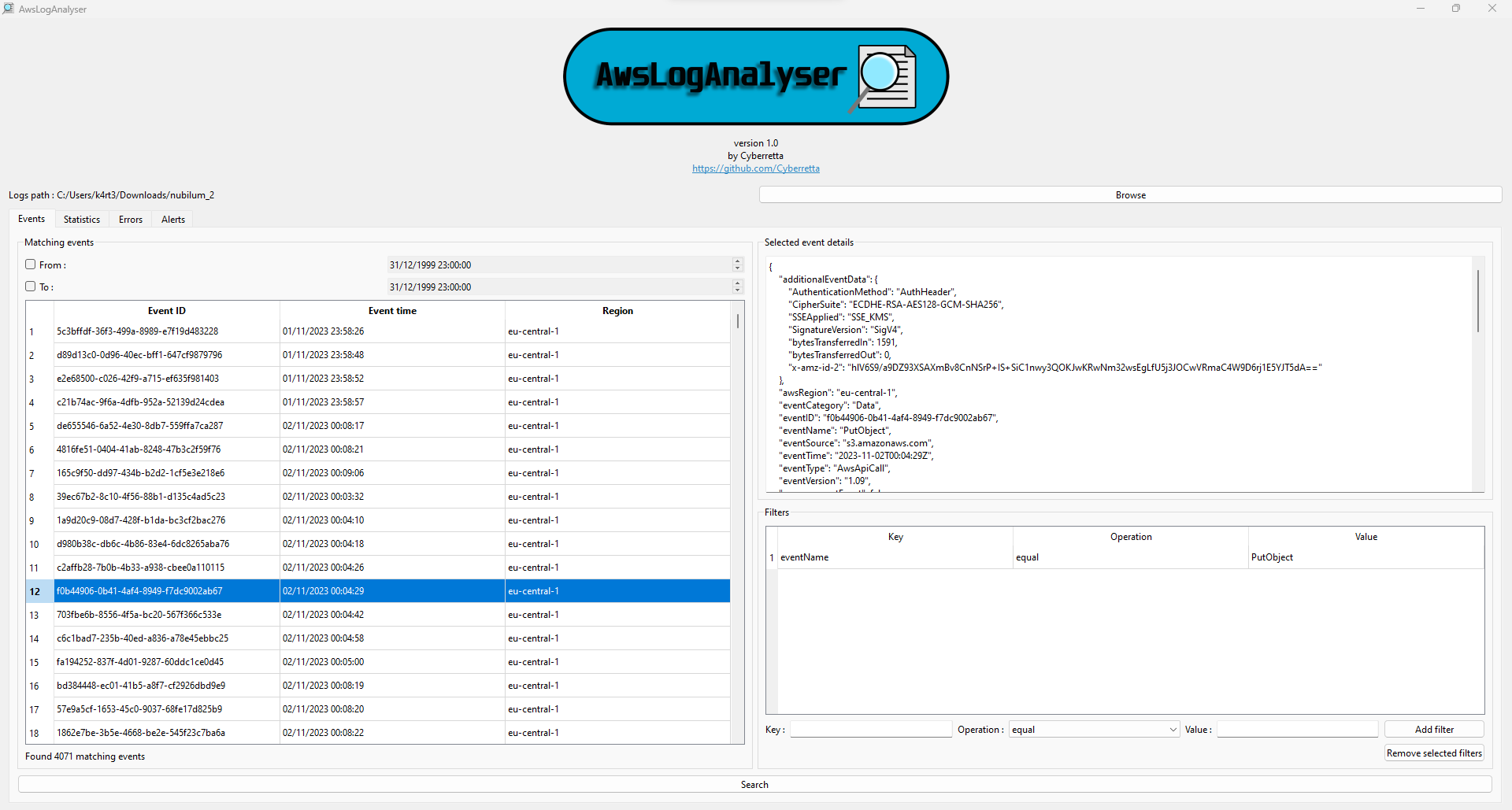Sort by the Event time column header
1512x810 pixels.
392,311
